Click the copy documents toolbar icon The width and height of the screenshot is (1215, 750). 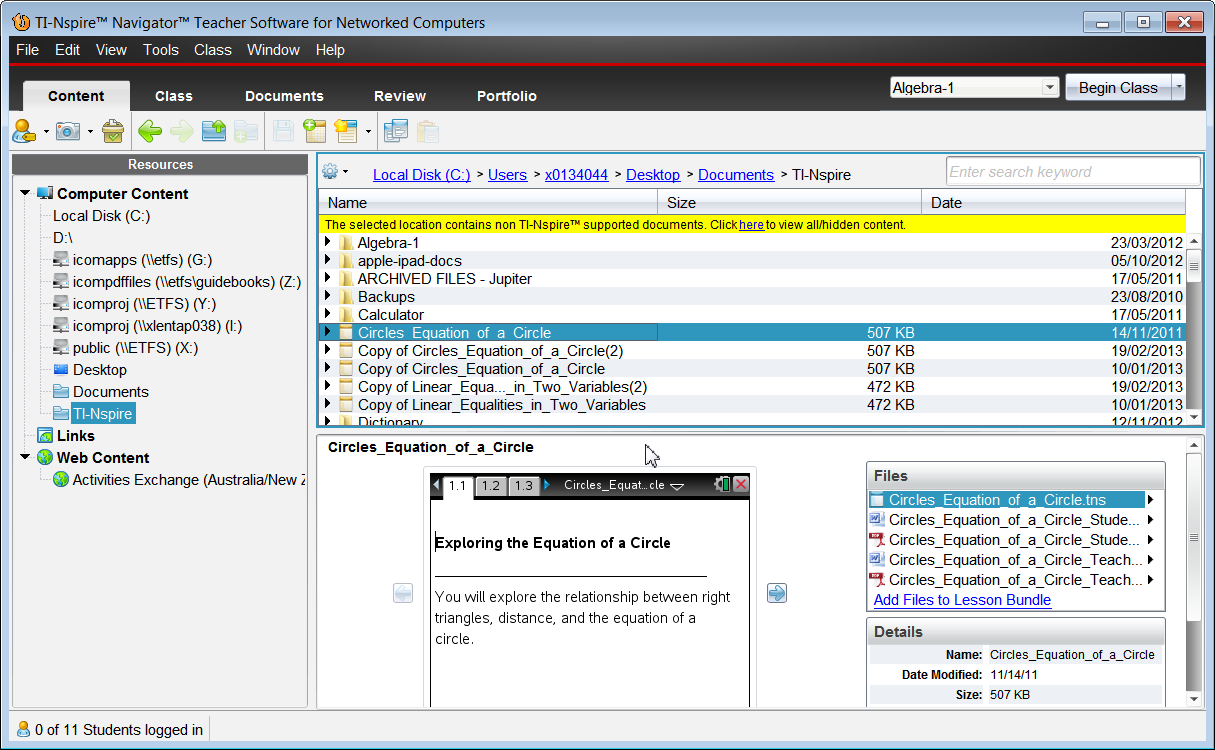[396, 131]
